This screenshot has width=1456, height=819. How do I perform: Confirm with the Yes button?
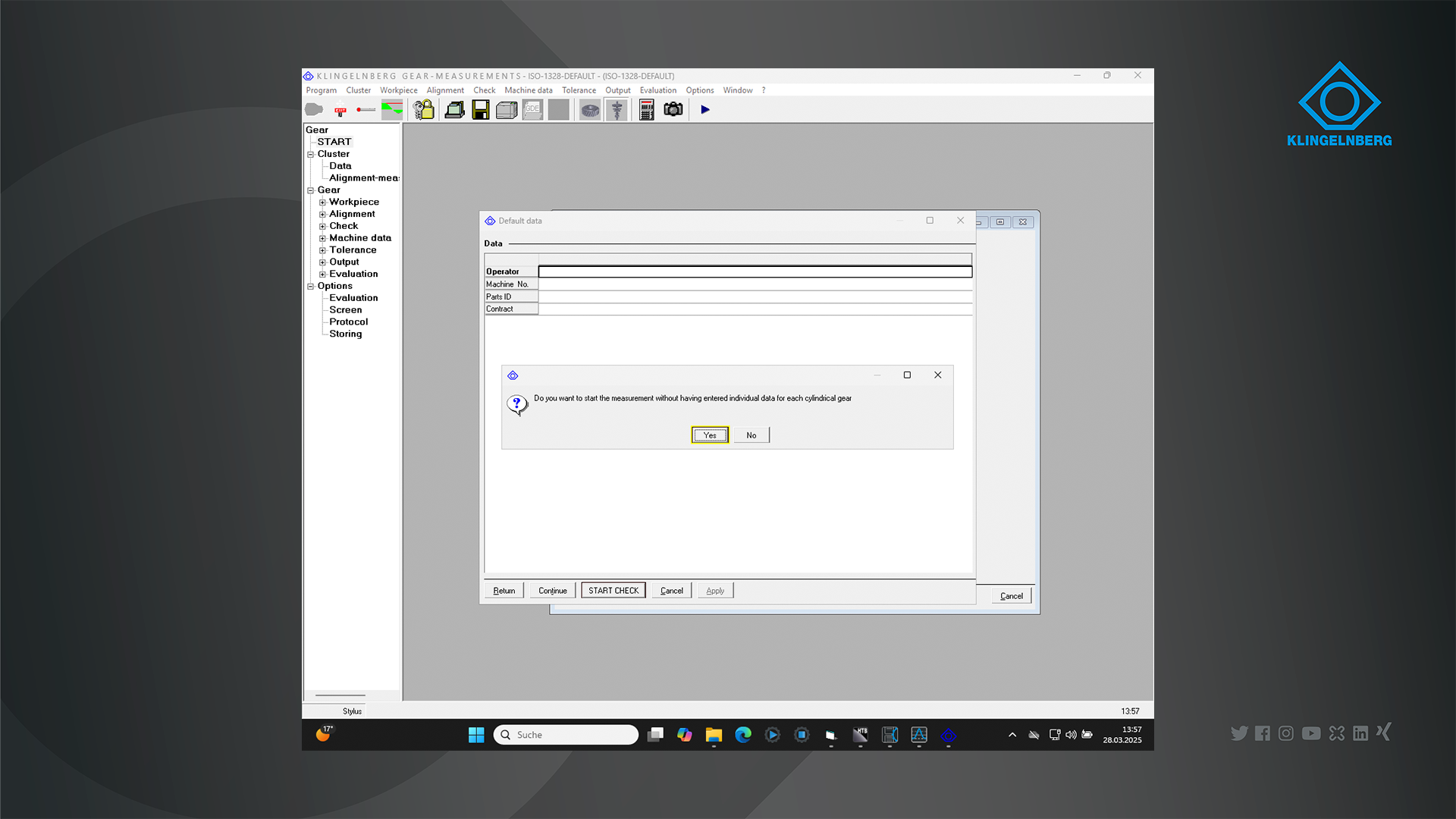710,435
